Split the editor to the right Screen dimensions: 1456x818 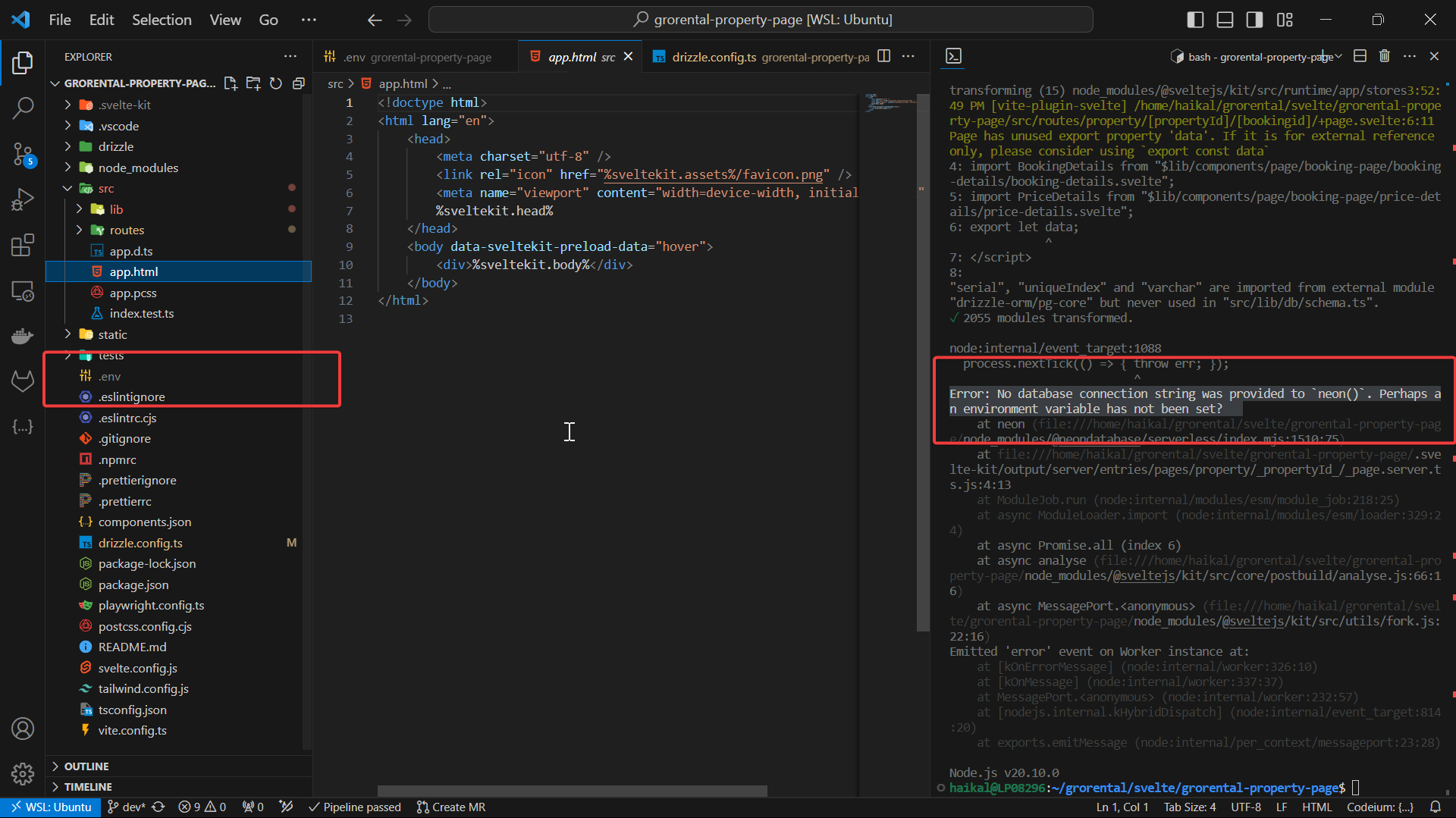883,56
